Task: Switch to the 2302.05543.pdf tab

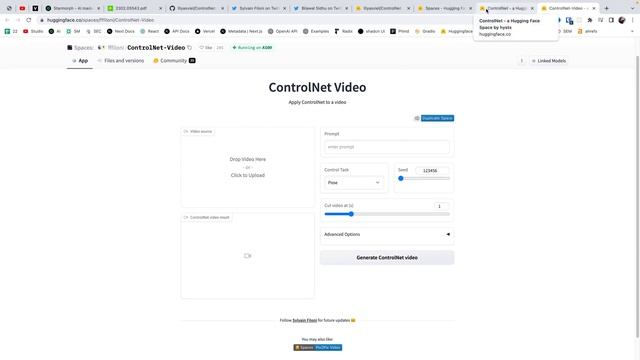Action: click(x=134, y=8)
